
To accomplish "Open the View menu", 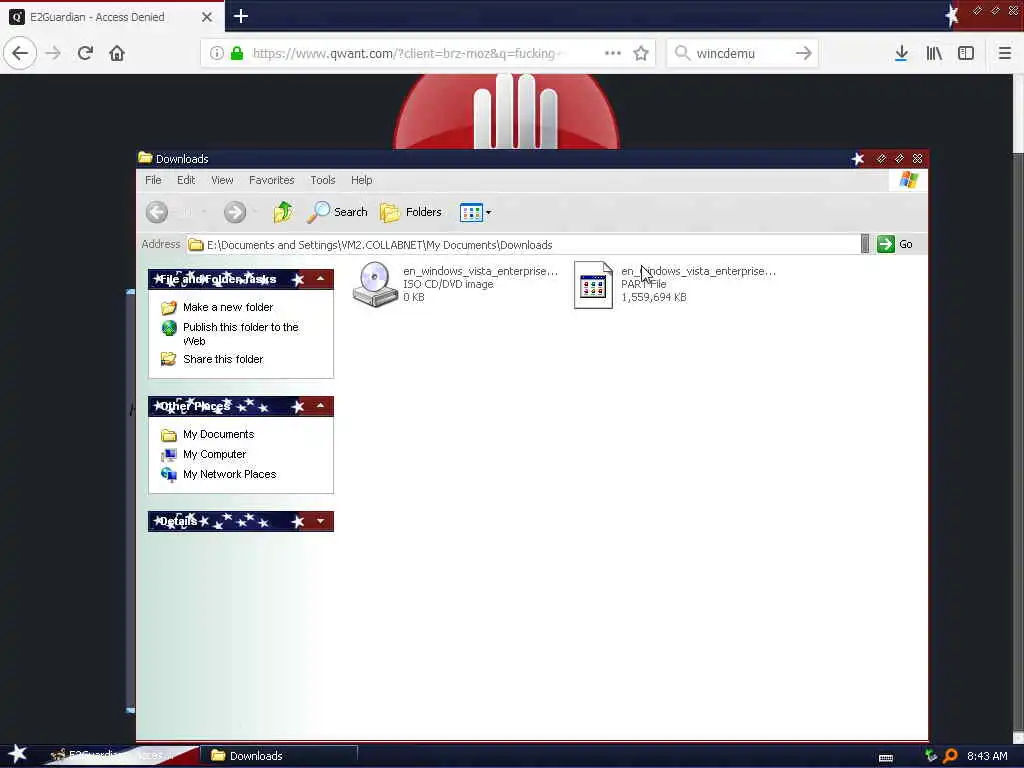I will point(222,180).
